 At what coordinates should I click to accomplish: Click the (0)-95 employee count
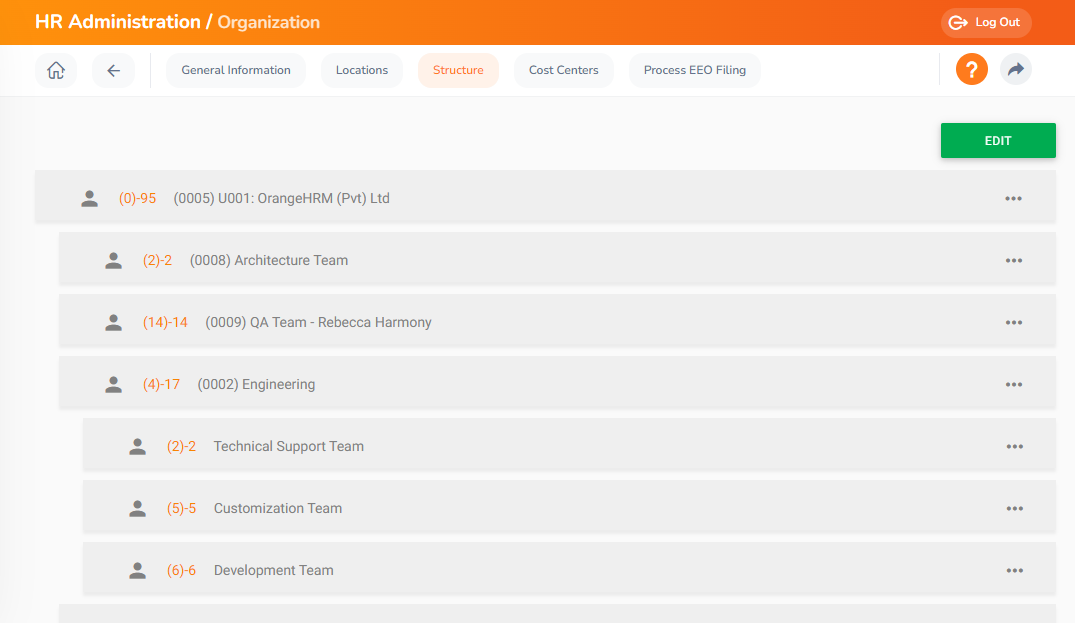pos(137,199)
